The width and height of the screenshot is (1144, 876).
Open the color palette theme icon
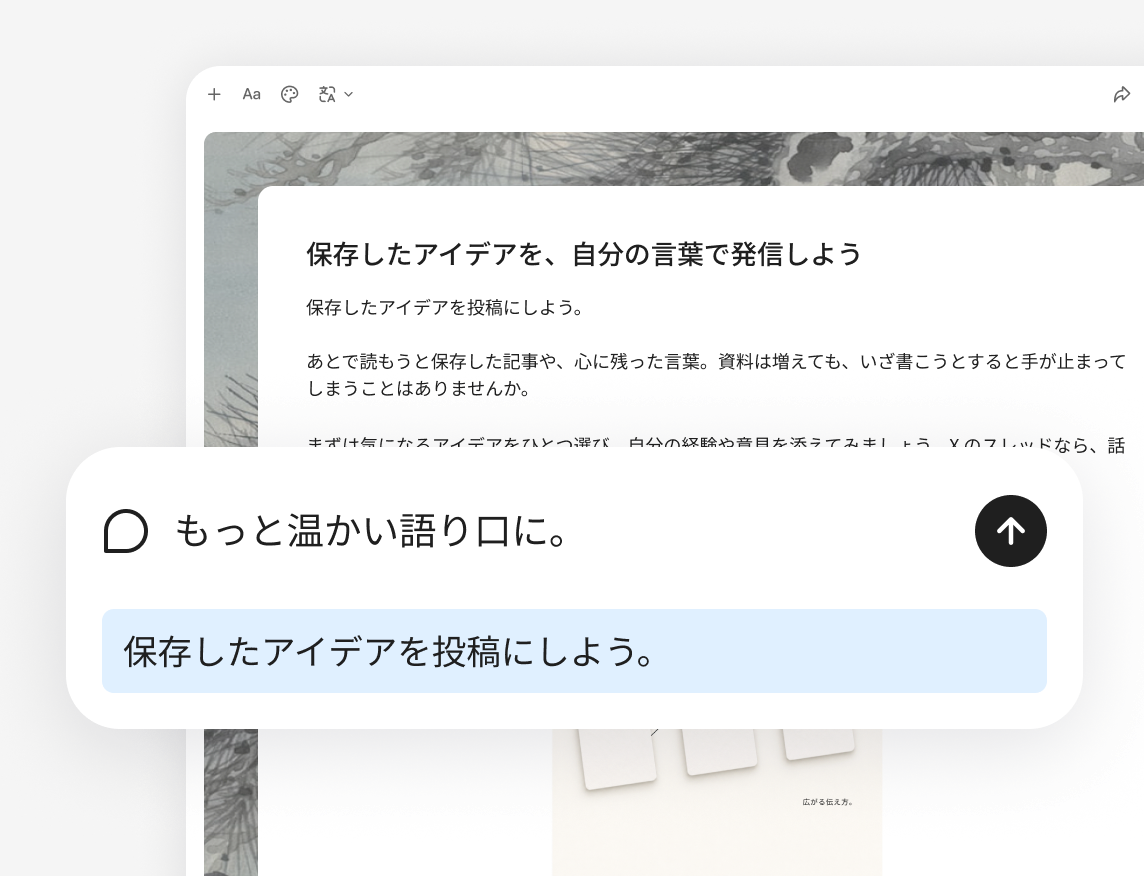[290, 94]
